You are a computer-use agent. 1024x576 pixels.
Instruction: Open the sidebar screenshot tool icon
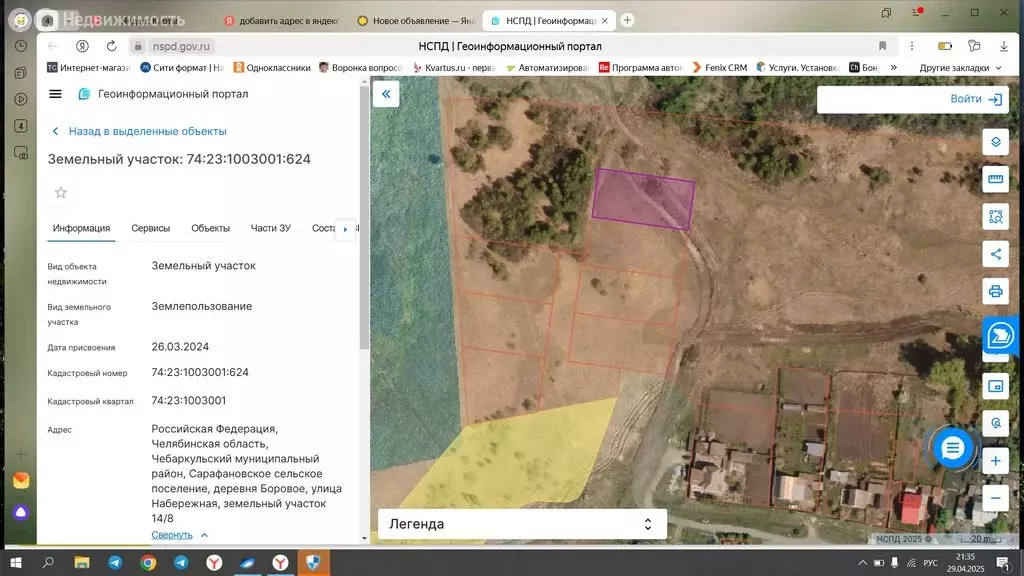coord(21,153)
